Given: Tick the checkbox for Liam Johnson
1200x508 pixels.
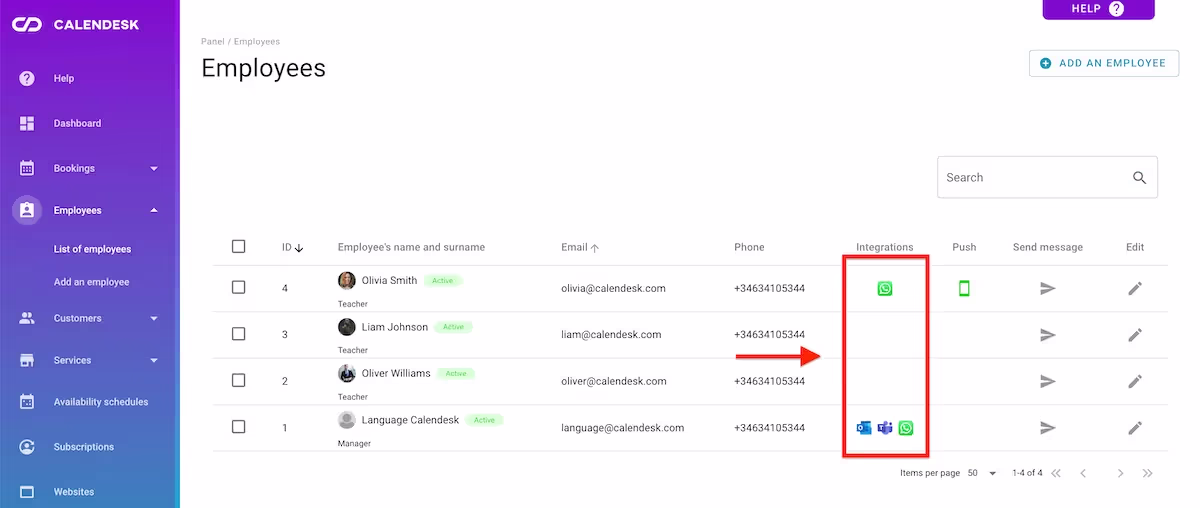Looking at the screenshot, I should pos(238,334).
